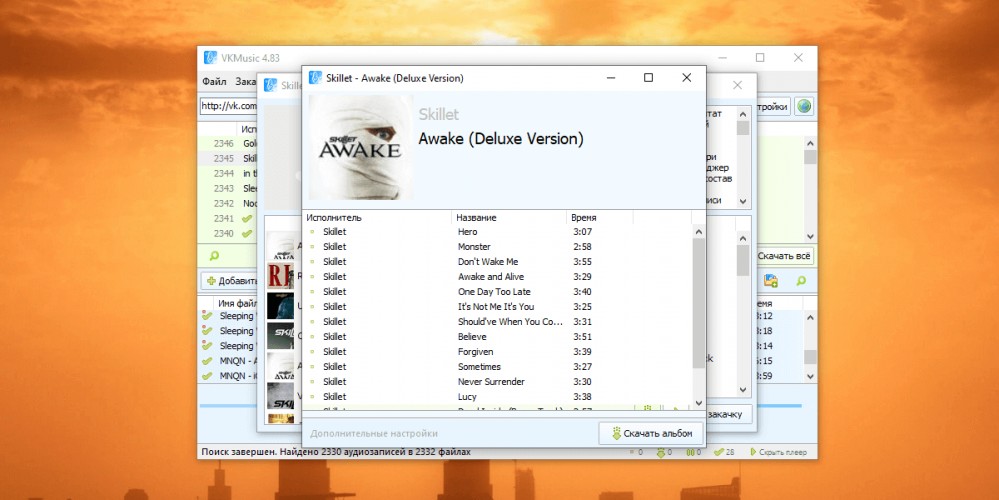
Task: Click the green search icon below results list
Action: [214, 256]
